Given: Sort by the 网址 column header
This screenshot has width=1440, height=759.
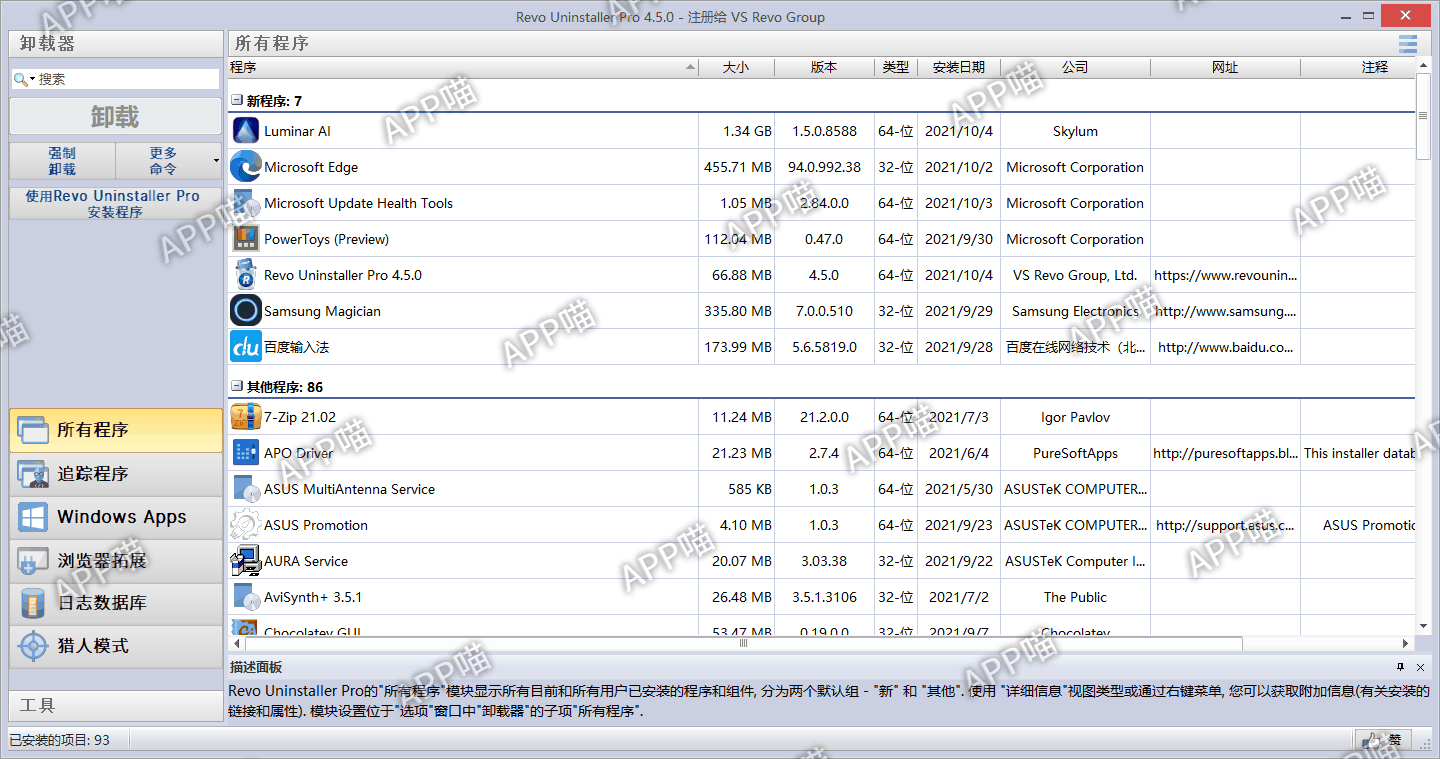Looking at the screenshot, I should (1225, 67).
